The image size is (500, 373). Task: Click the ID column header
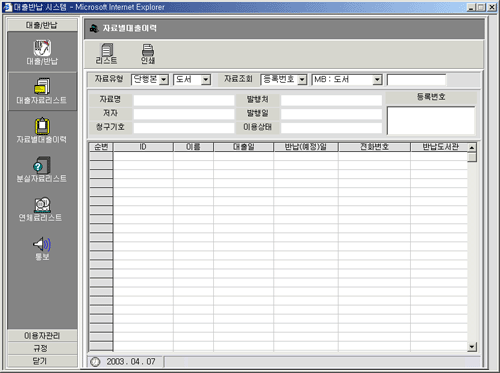pos(143,147)
